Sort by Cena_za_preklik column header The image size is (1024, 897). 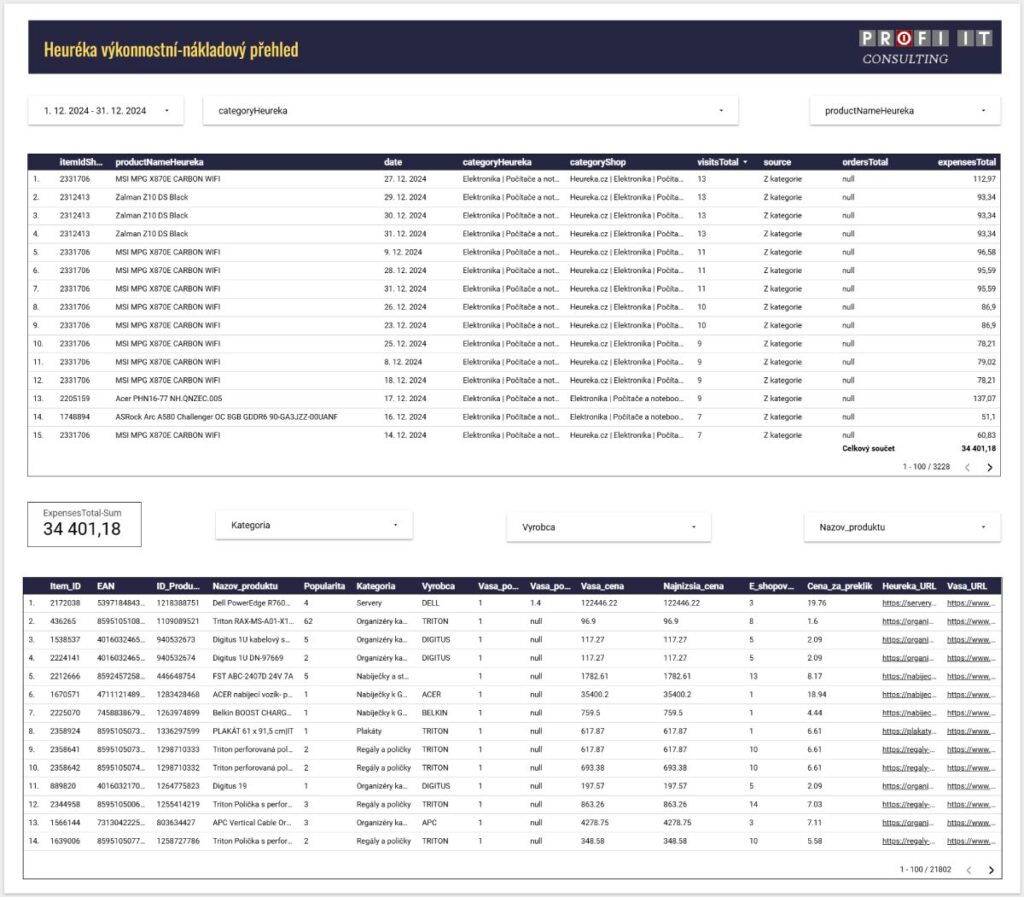(839, 586)
